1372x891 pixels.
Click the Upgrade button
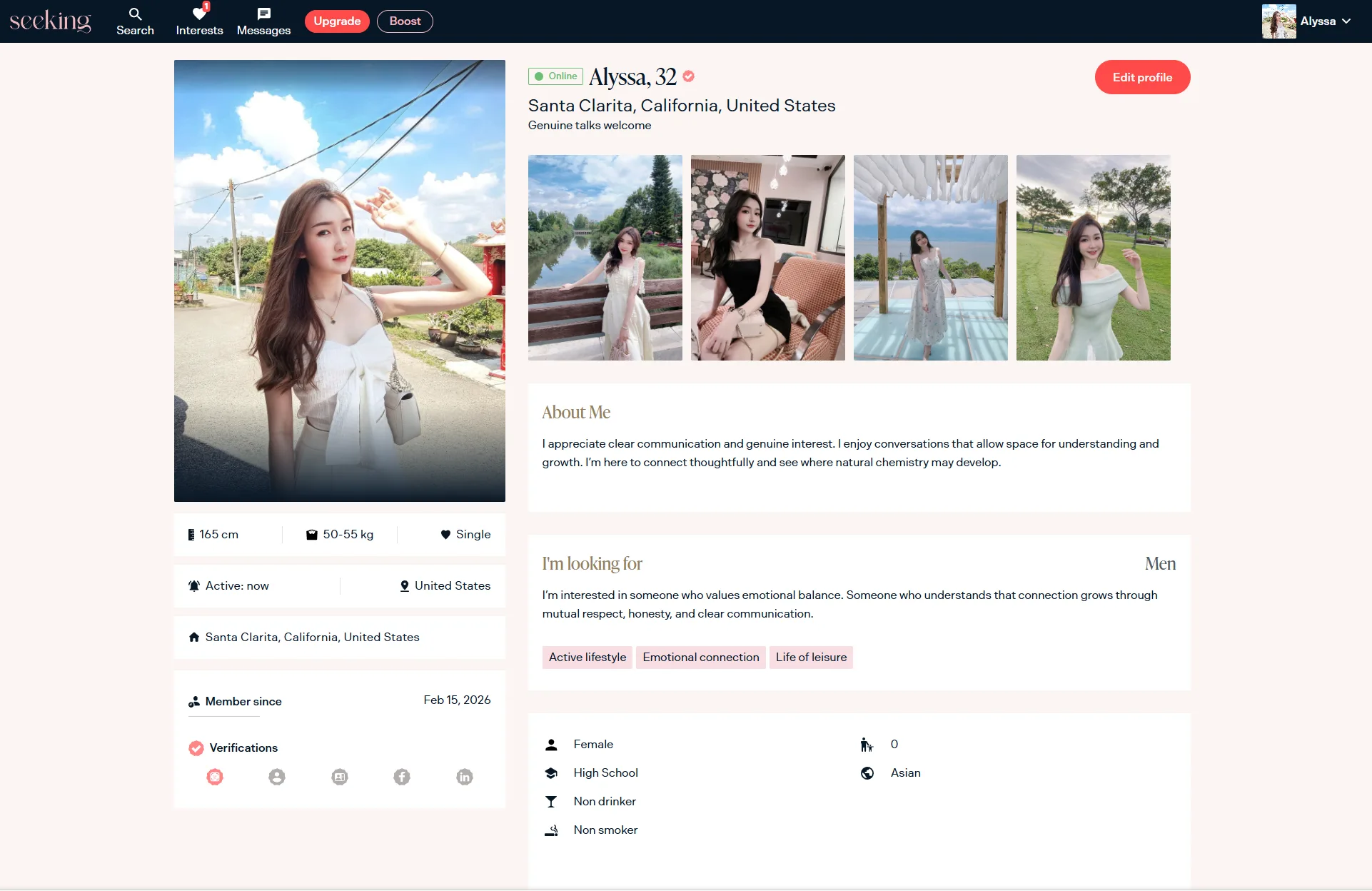337,21
